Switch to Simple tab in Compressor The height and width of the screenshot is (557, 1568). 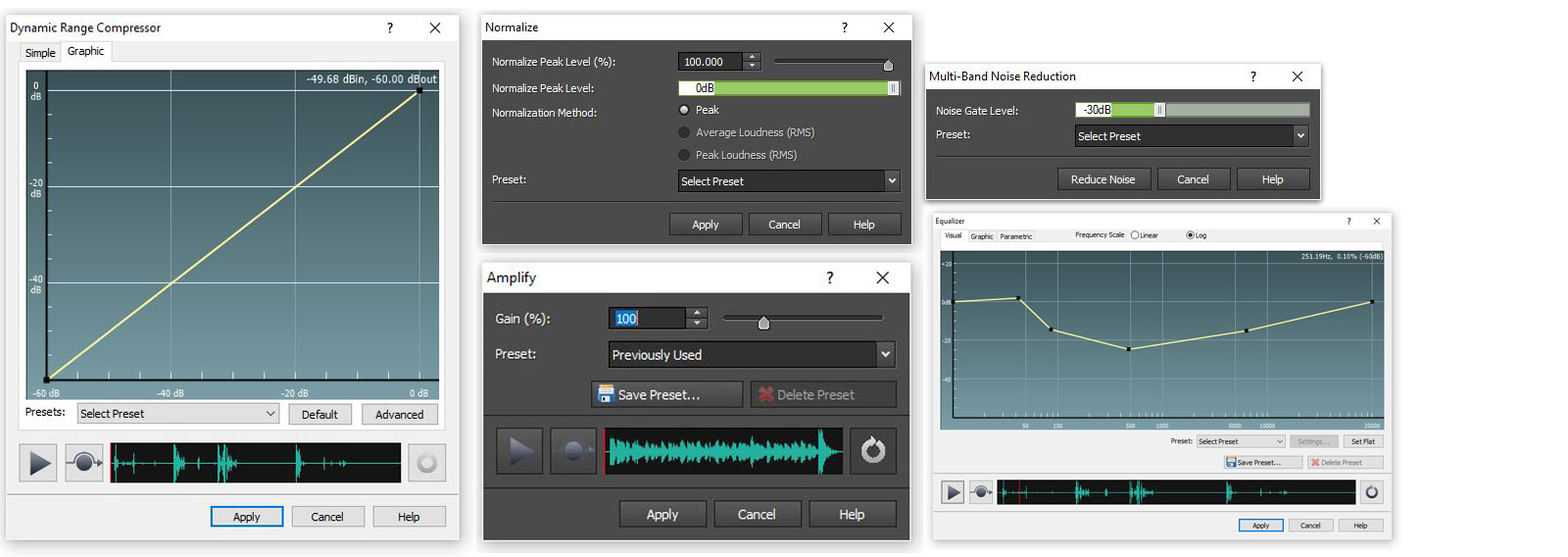[40, 53]
